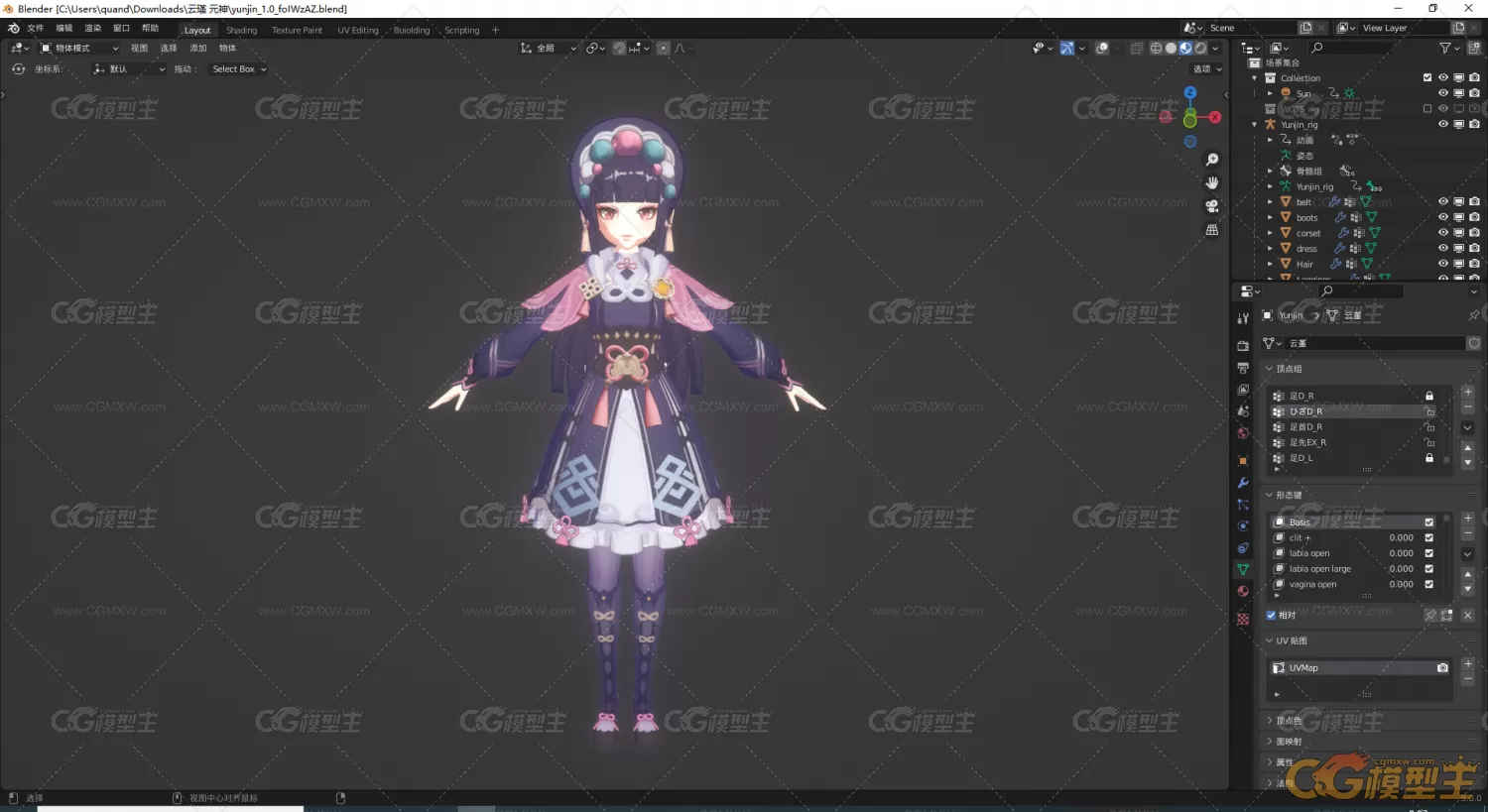
Task: Open the 添加 Add menu in viewport
Action: 198,48
